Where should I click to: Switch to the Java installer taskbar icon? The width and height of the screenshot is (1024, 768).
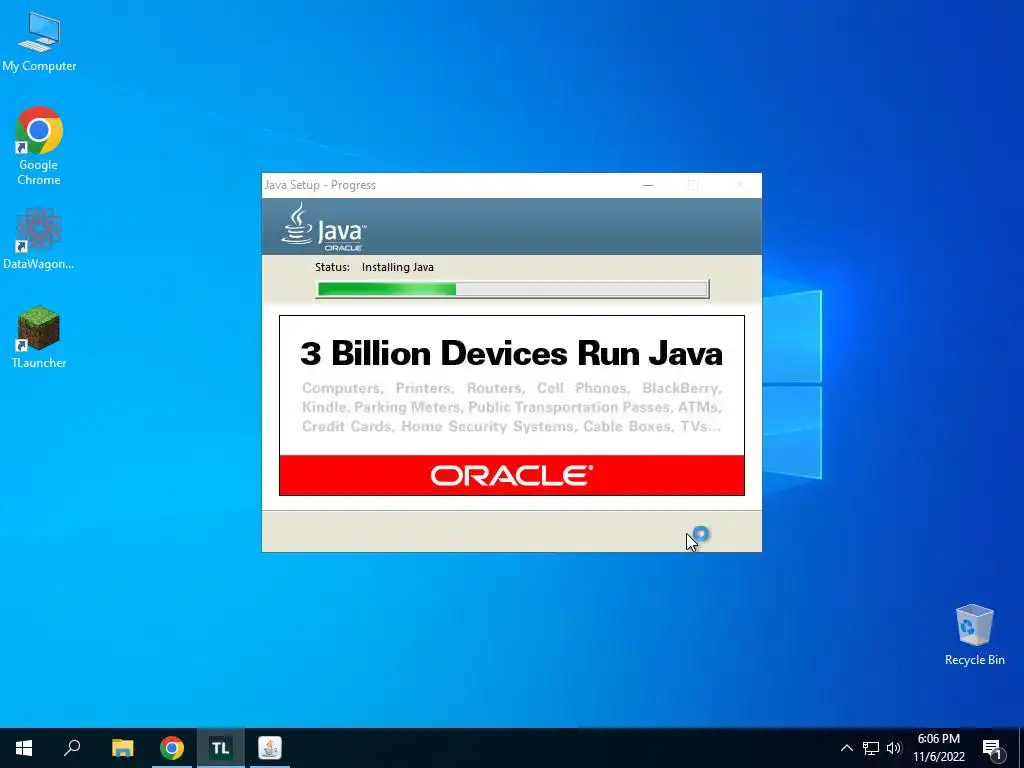[270, 748]
